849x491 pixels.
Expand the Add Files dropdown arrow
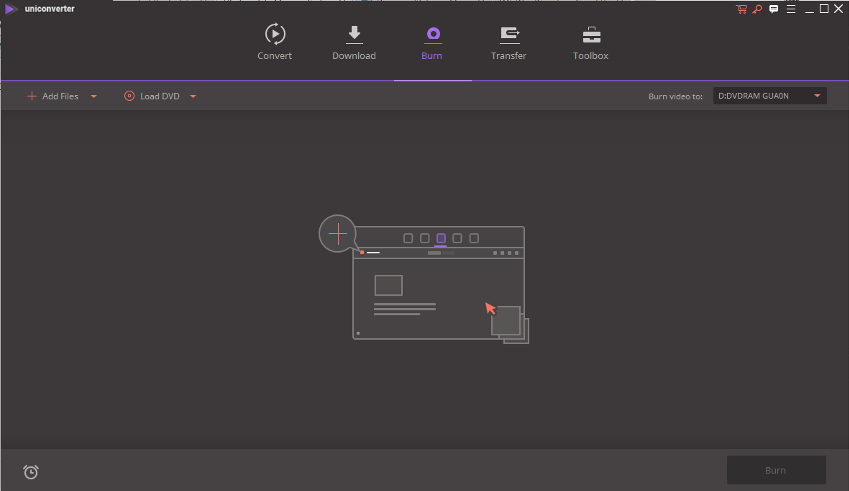[x=94, y=96]
